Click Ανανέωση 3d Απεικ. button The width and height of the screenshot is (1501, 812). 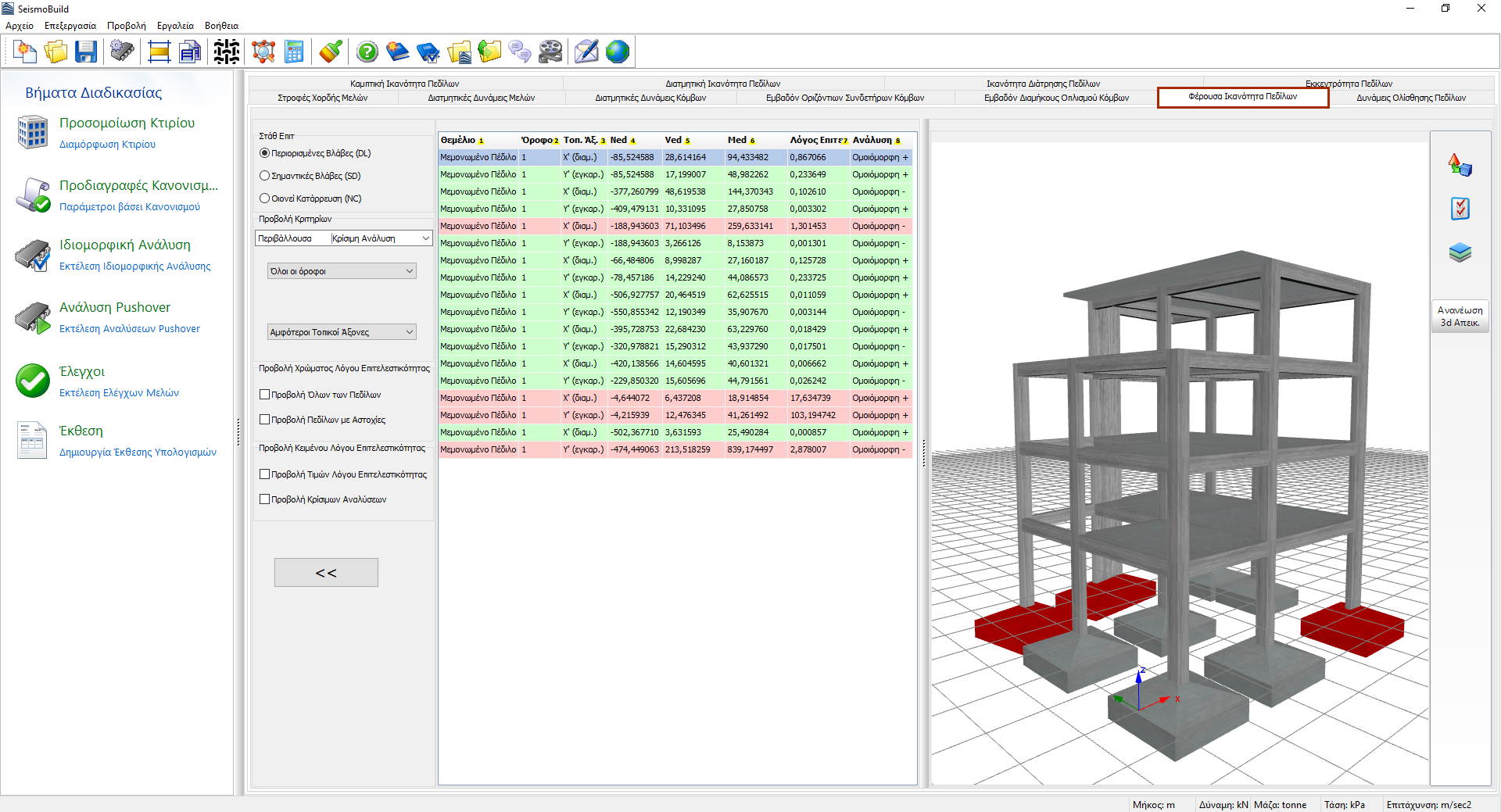(1460, 317)
